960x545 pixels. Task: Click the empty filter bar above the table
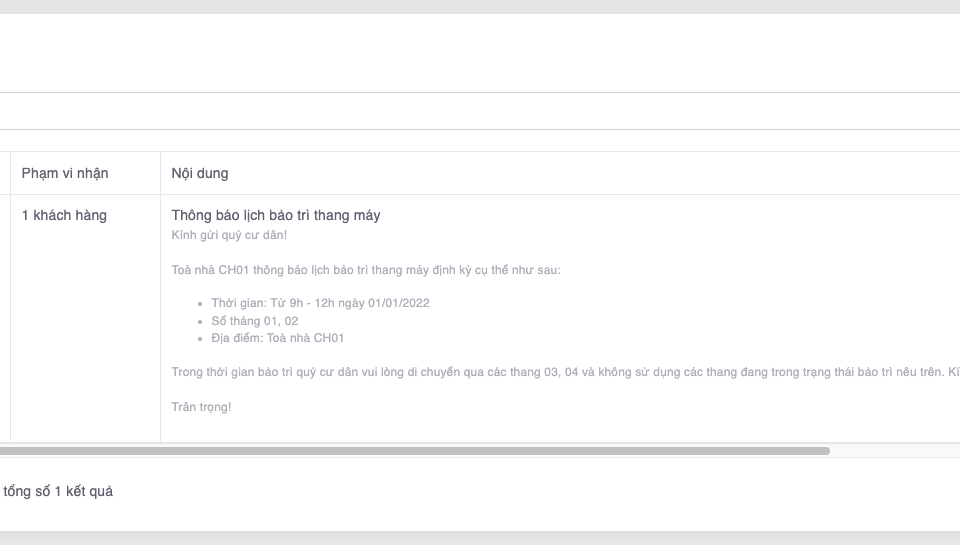point(480,111)
